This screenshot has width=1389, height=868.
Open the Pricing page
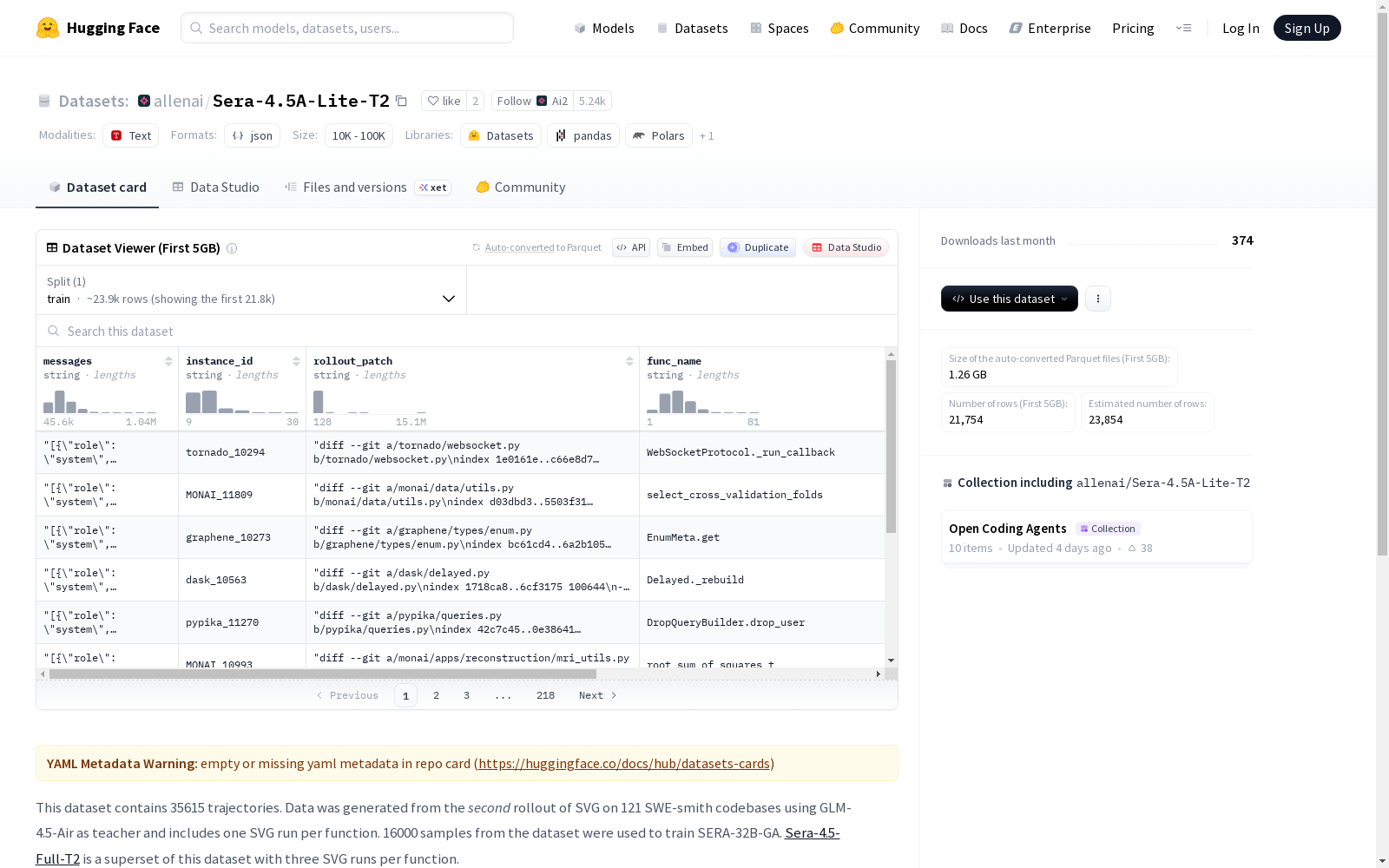click(1133, 28)
